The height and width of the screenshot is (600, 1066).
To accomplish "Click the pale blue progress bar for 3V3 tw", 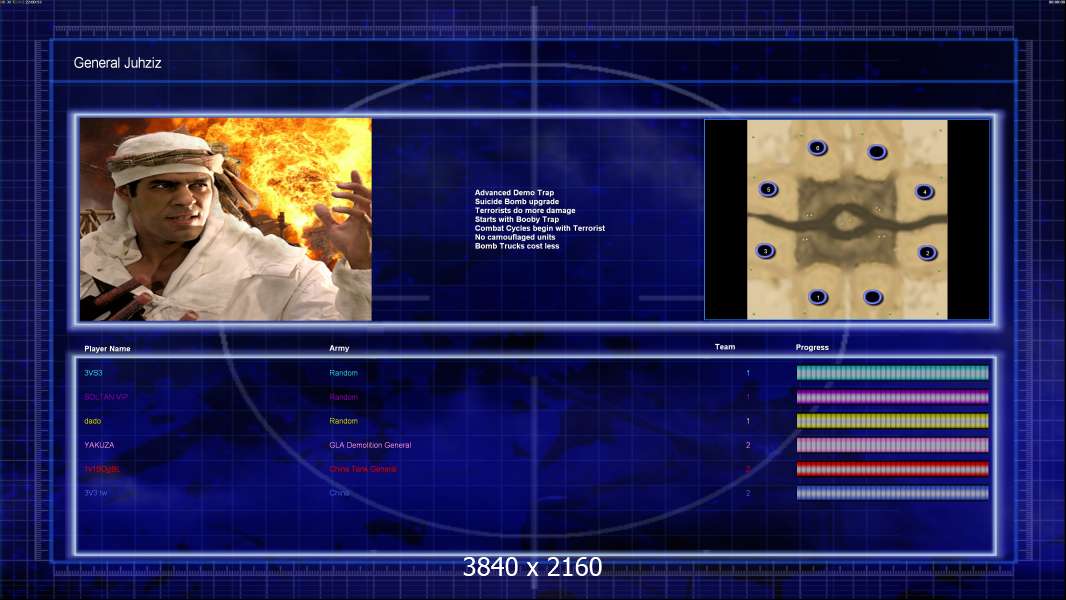I will point(892,493).
